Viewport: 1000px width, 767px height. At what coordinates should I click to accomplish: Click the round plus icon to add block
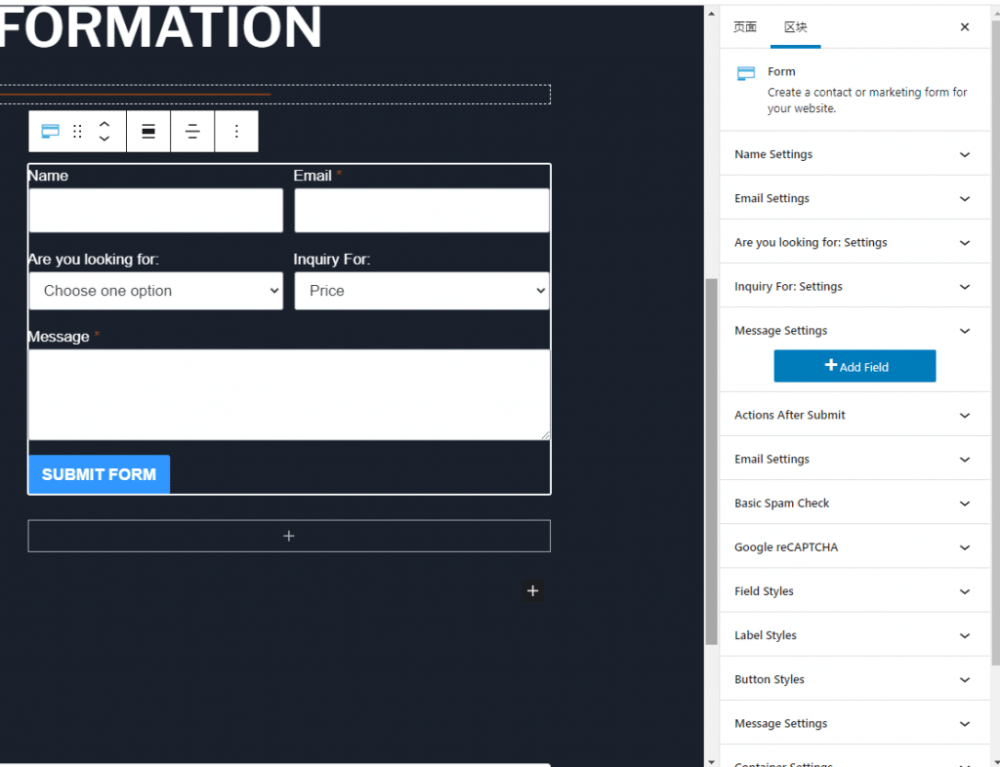click(532, 591)
